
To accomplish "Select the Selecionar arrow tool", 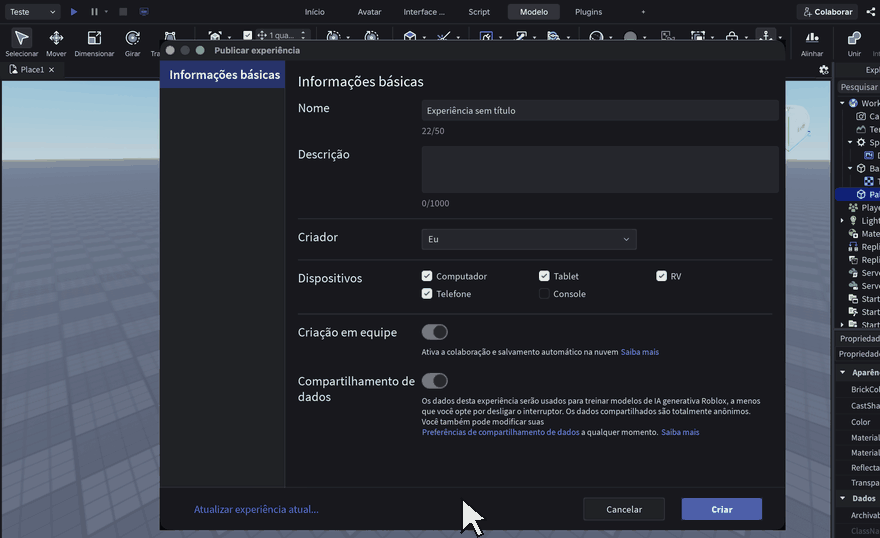I will click(x=22, y=38).
